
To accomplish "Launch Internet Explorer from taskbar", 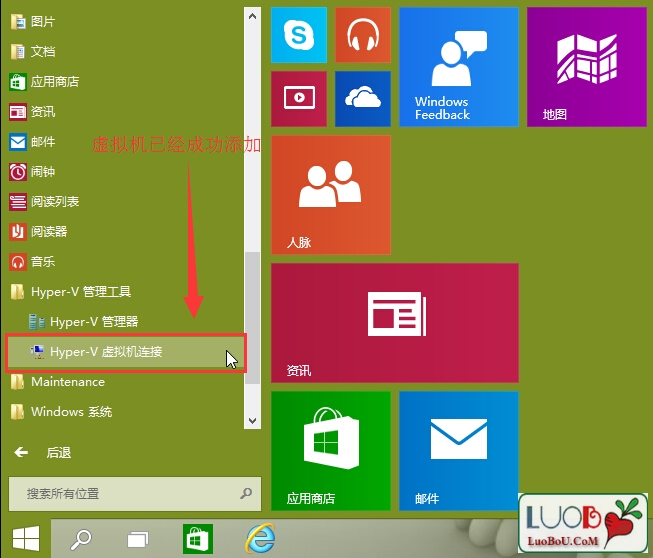I will [261, 538].
